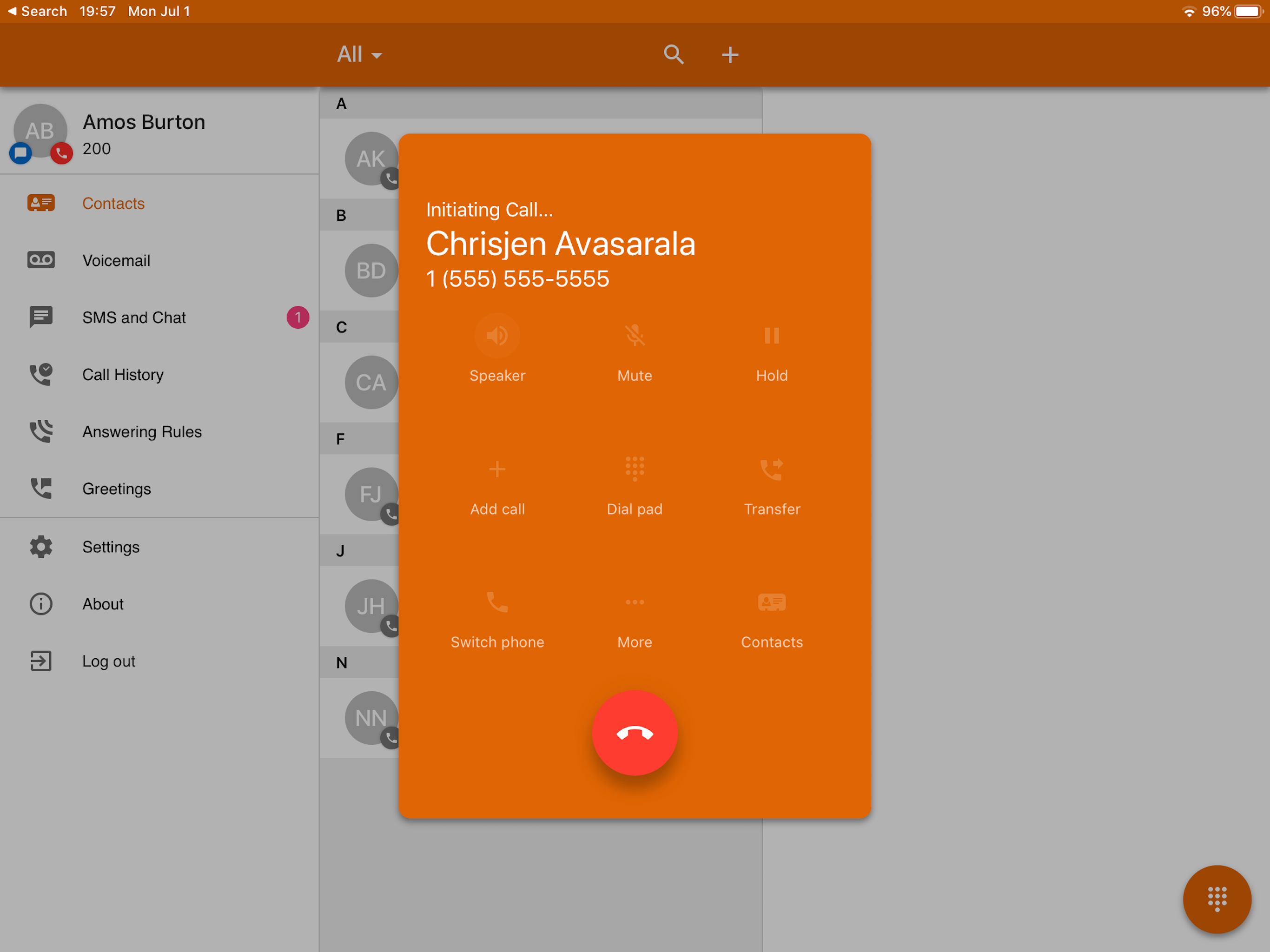The image size is (1270, 952).
Task: End the call with red hang-up button
Action: pyautogui.click(x=635, y=733)
